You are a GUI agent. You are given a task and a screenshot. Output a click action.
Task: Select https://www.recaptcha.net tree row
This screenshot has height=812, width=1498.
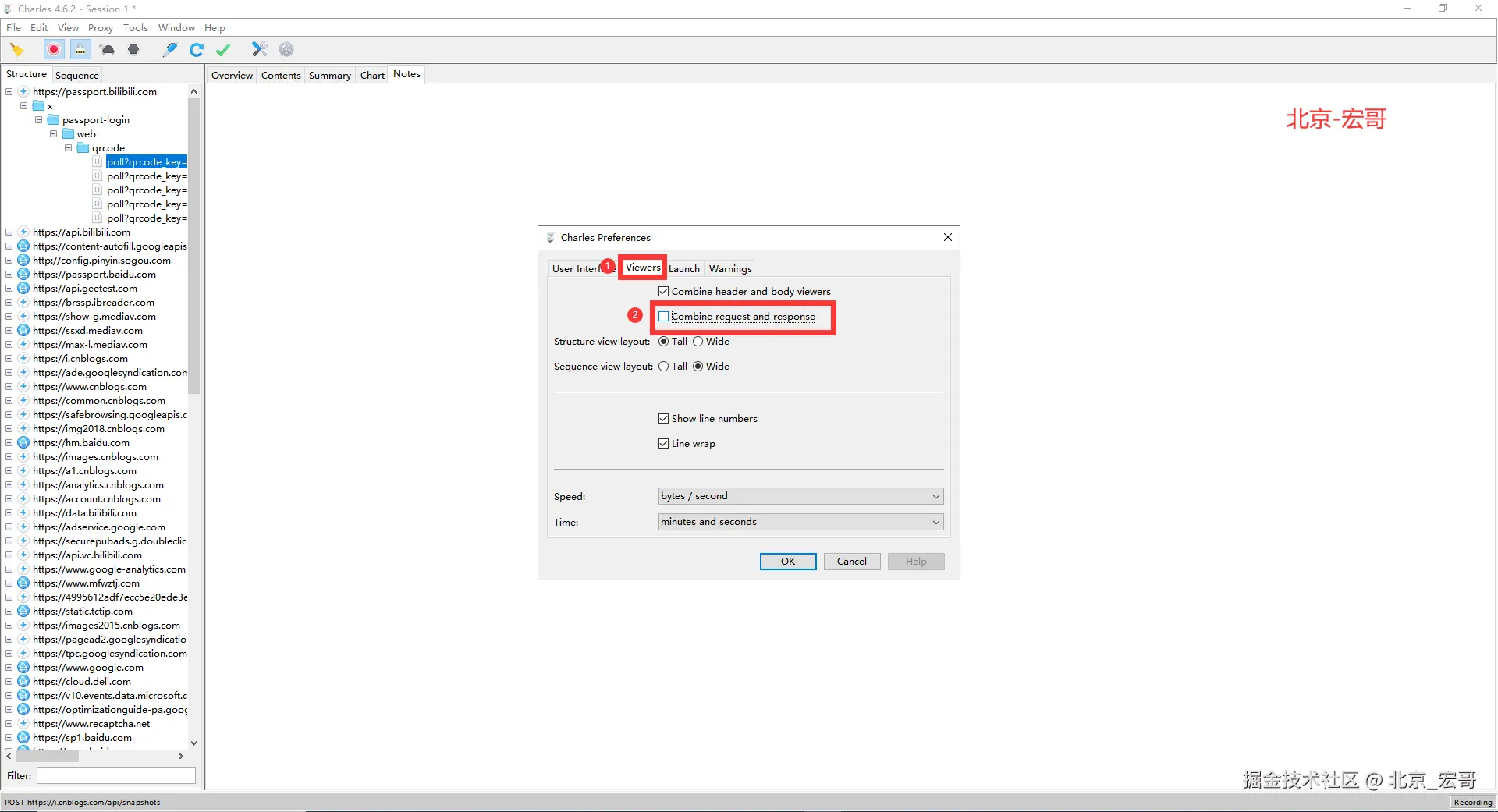coord(91,724)
